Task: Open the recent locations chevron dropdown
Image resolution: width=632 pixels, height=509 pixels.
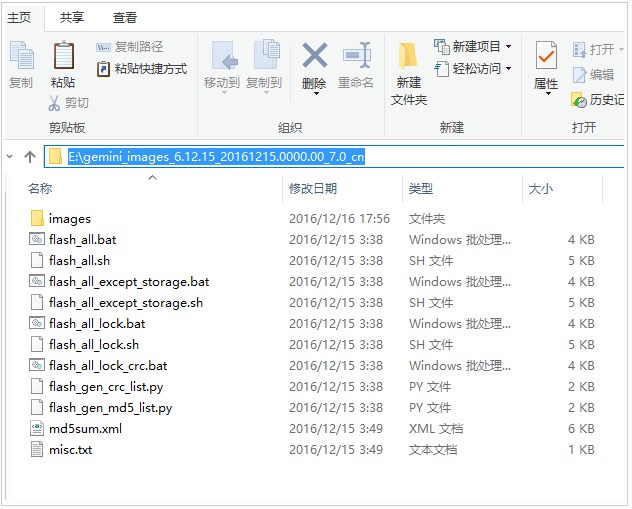Action: 10,156
